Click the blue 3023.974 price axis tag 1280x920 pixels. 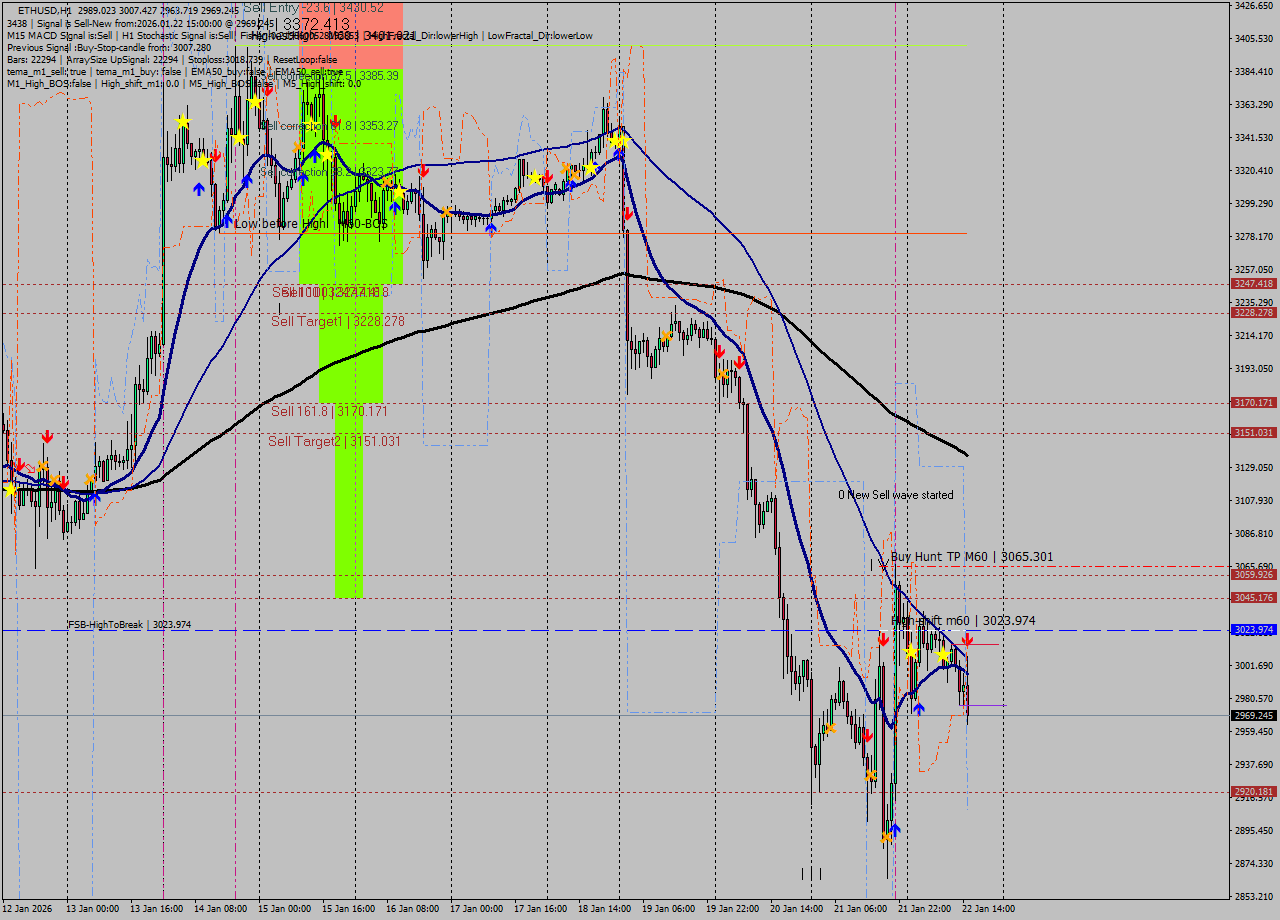pyautogui.click(x=1253, y=630)
